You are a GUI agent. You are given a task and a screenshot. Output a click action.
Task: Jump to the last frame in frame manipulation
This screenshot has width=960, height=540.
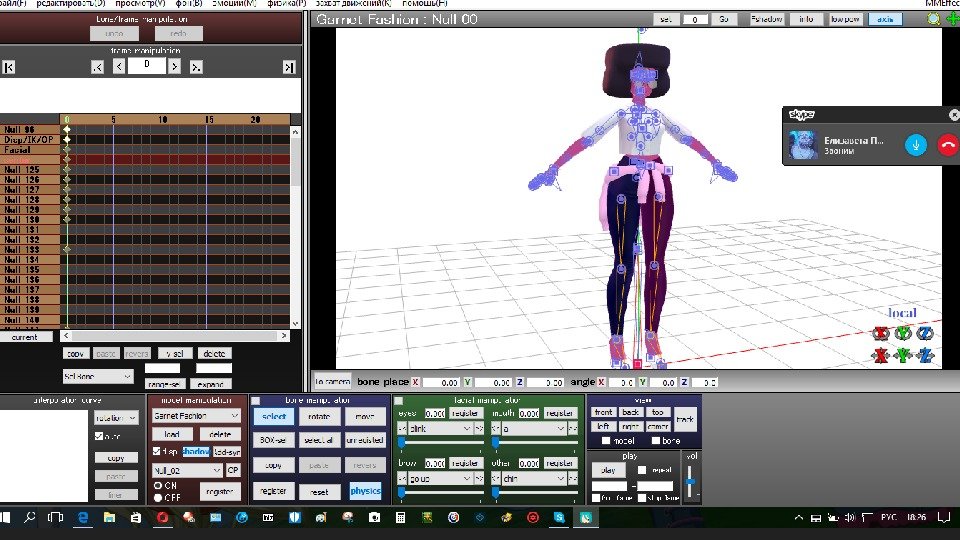pos(289,67)
